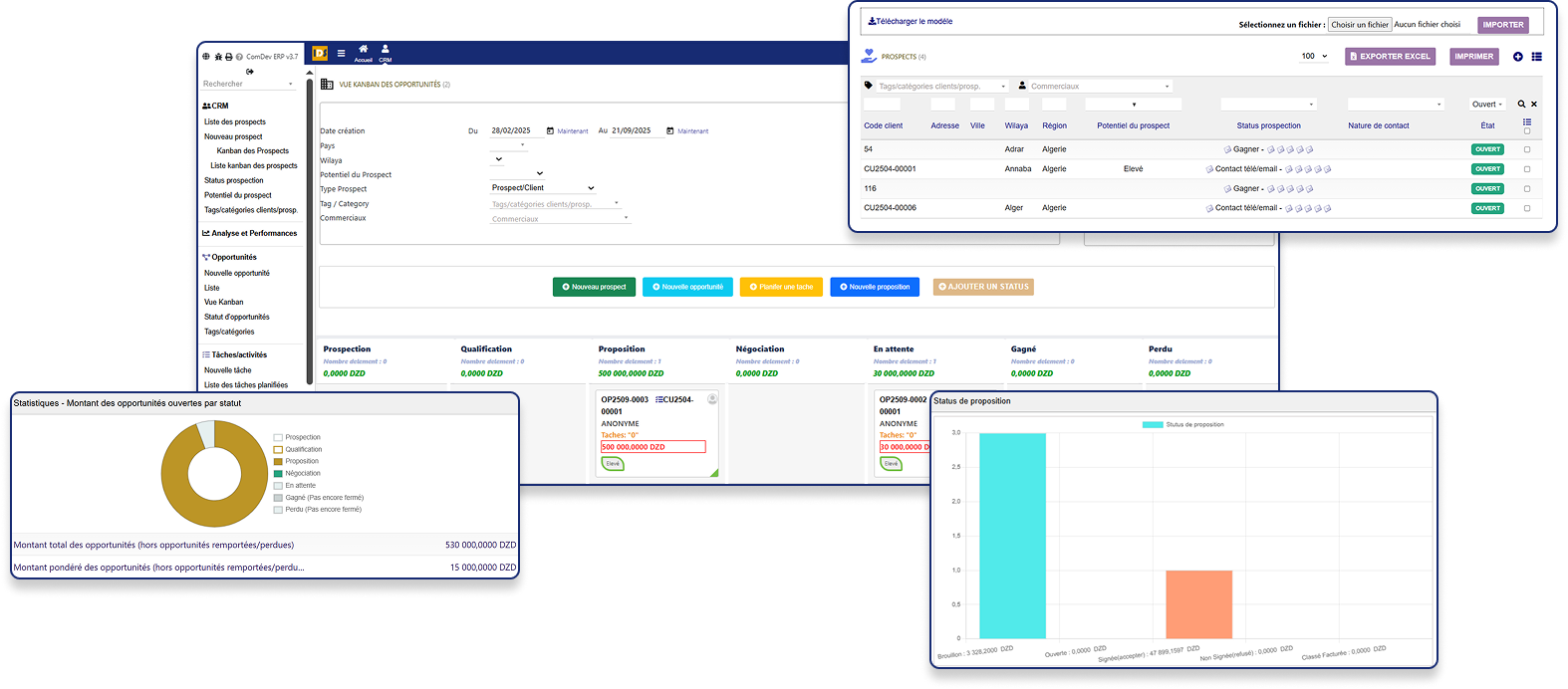The image size is (1568, 689).
Task: Click the building icon beside Vue Kanban title
Action: pos(327,85)
